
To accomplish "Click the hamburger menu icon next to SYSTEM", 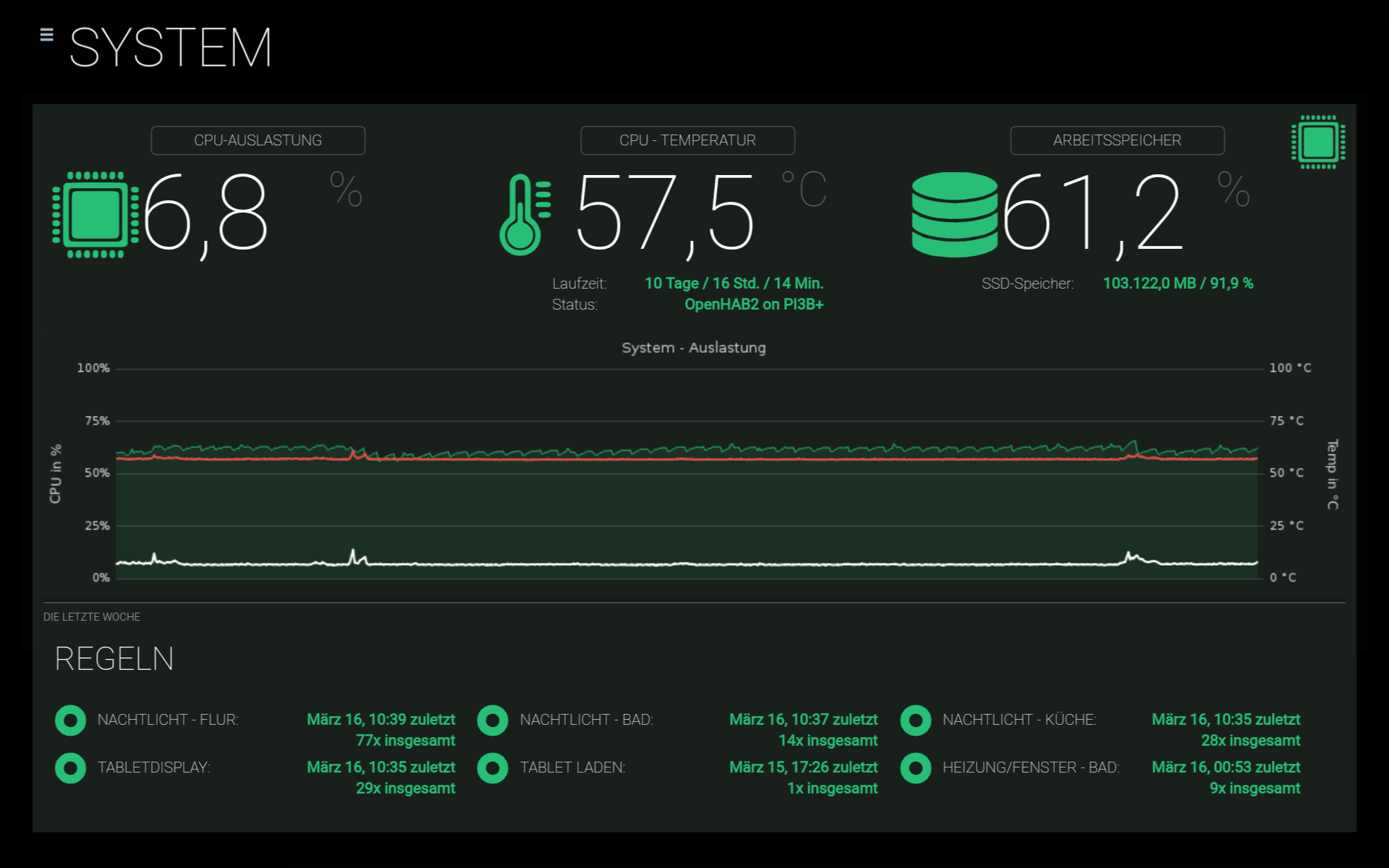I will 48,35.
